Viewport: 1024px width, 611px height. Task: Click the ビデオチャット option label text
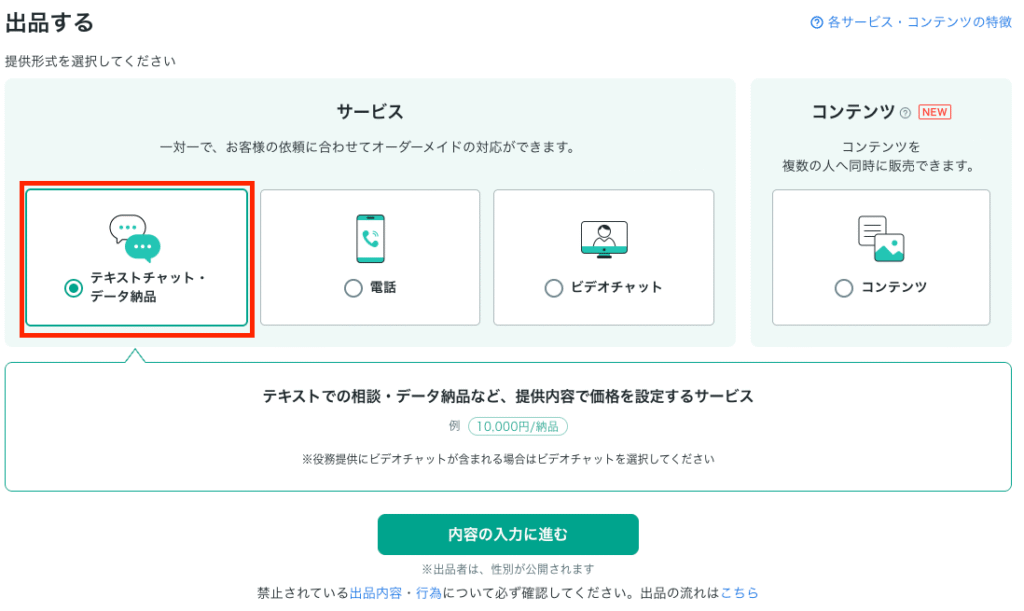pos(616,288)
